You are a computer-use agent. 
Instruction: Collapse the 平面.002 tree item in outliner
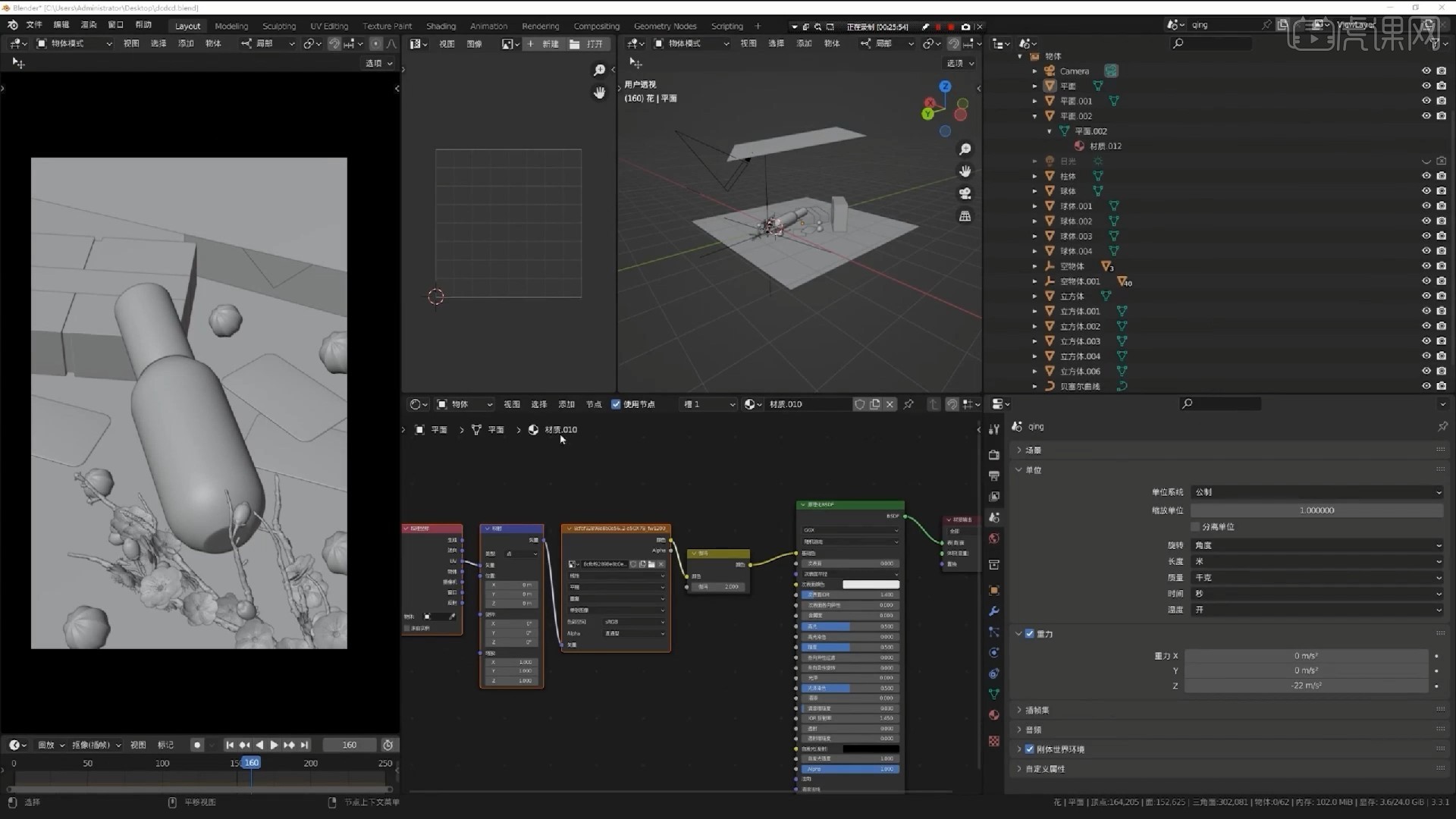point(1034,116)
